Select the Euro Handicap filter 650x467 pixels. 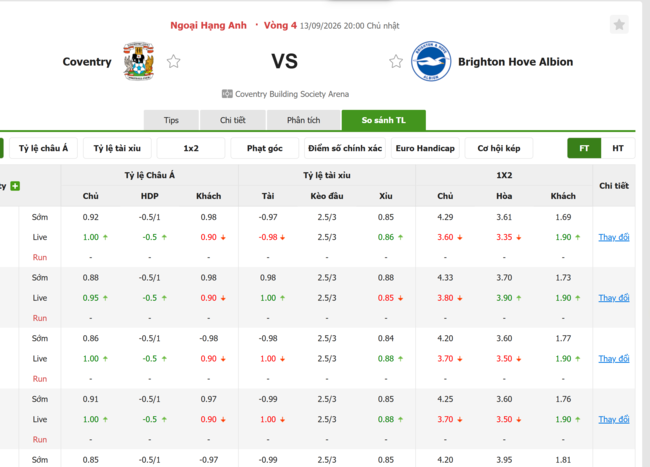click(x=425, y=148)
